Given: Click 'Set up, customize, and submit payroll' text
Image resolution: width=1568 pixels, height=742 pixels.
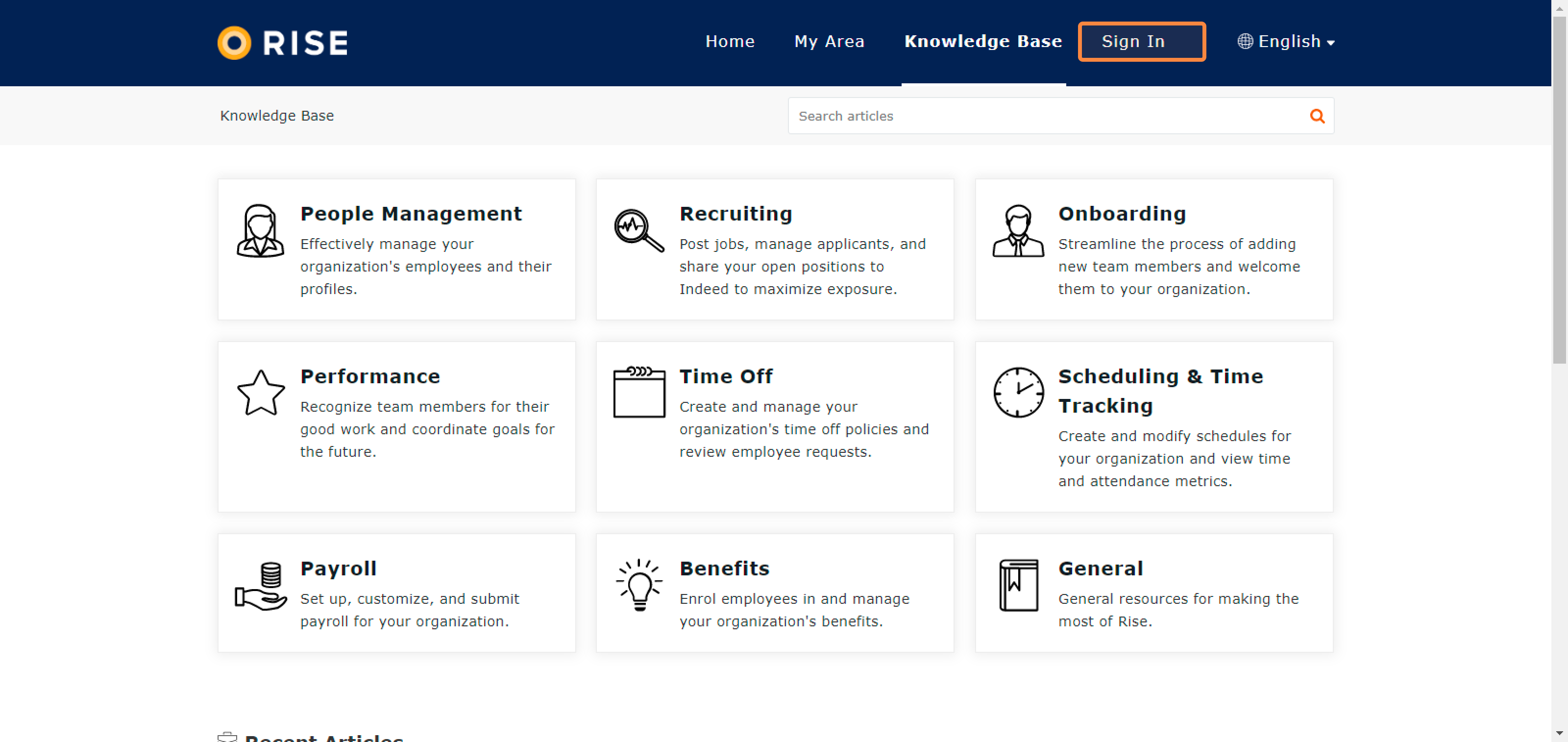Looking at the screenshot, I should pyautogui.click(x=409, y=610).
